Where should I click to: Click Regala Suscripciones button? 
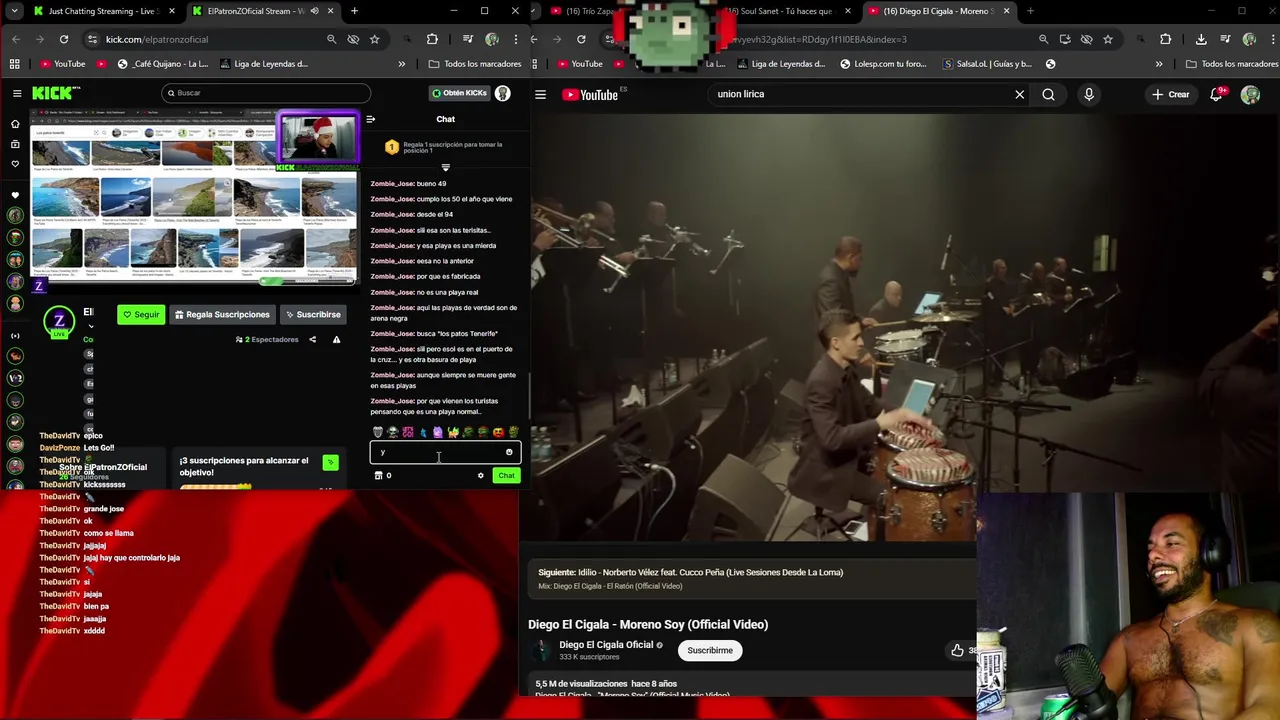click(222, 314)
